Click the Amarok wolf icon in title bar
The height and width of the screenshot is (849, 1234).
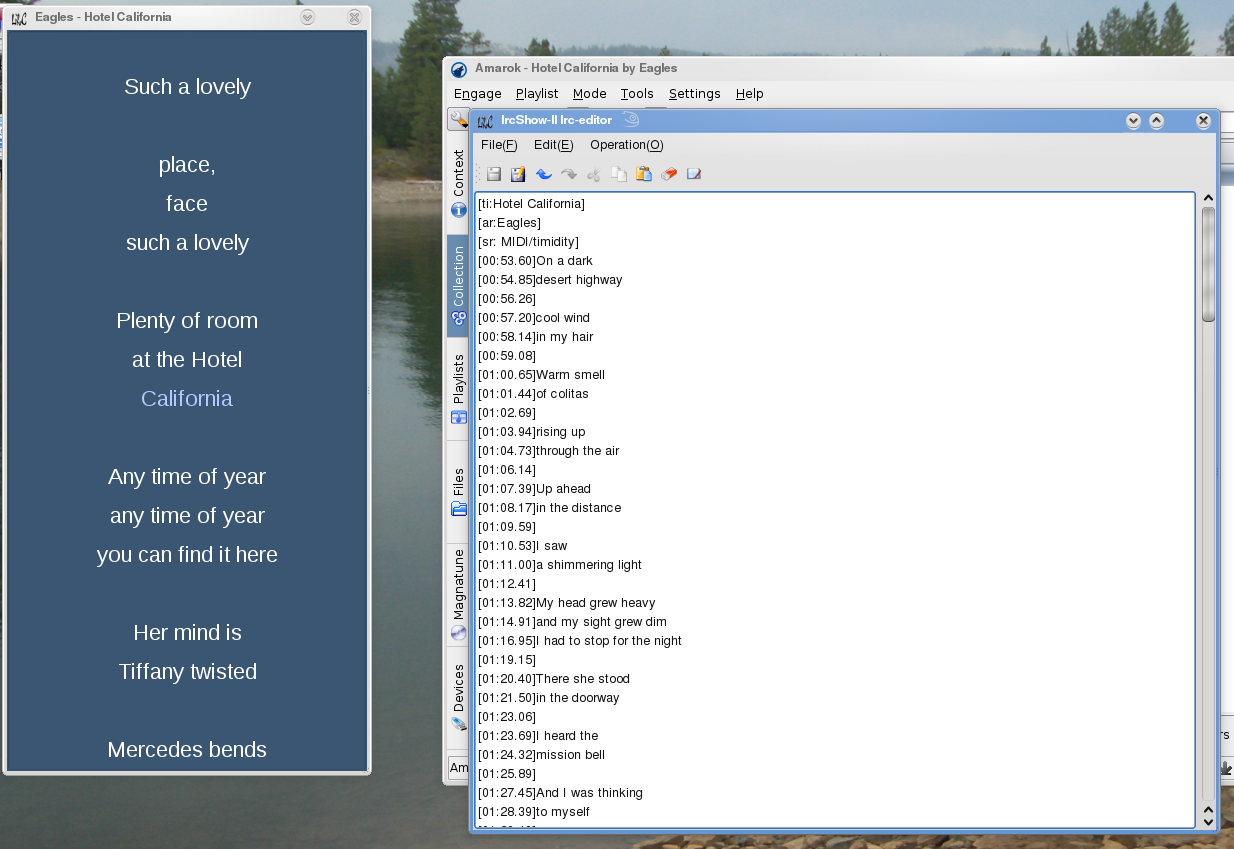459,69
